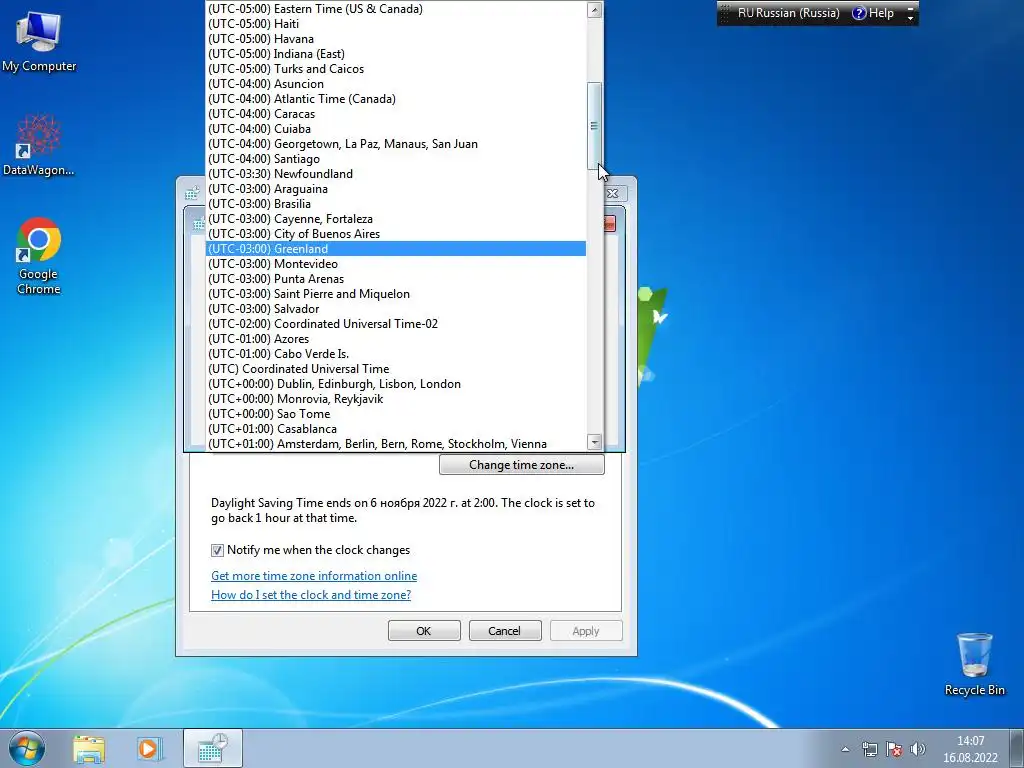Click the Apply button
The height and width of the screenshot is (768, 1024).
[586, 631]
